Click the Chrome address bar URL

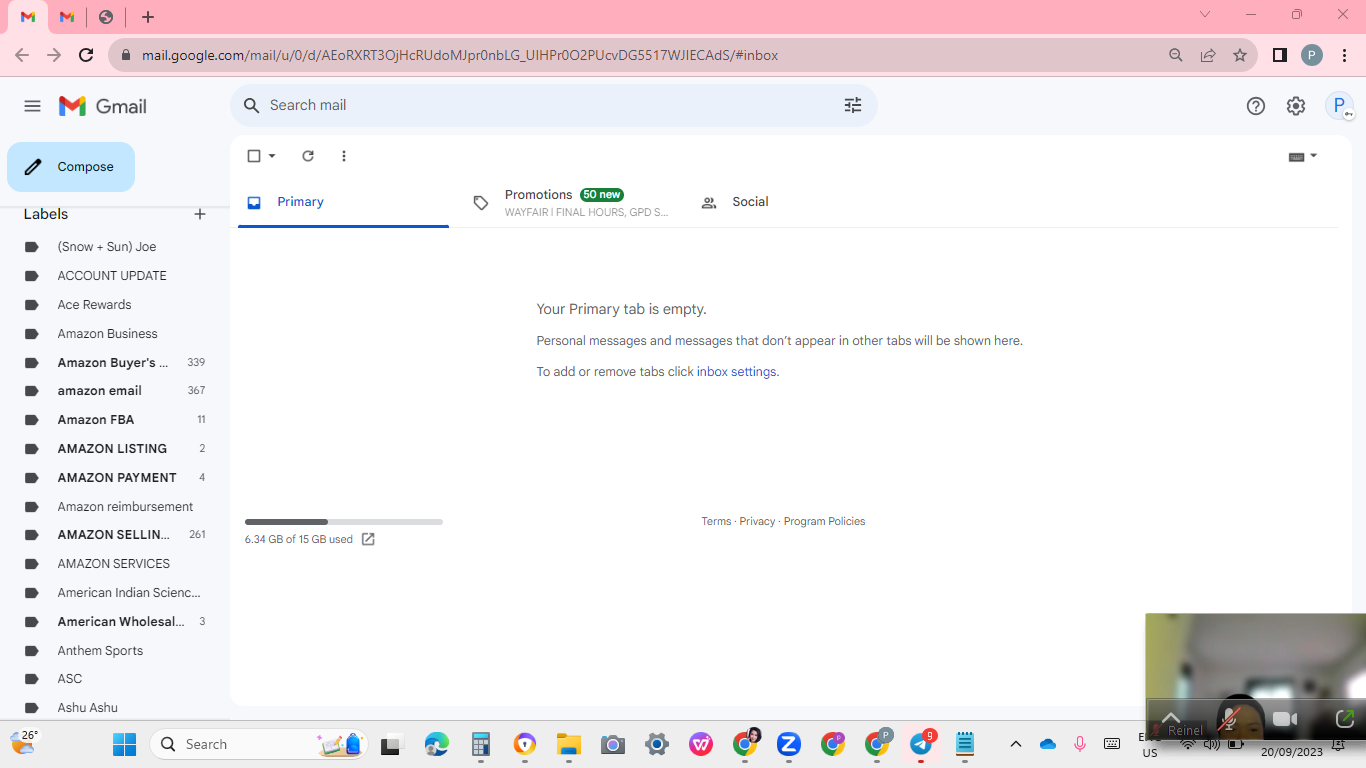pyautogui.click(x=460, y=56)
